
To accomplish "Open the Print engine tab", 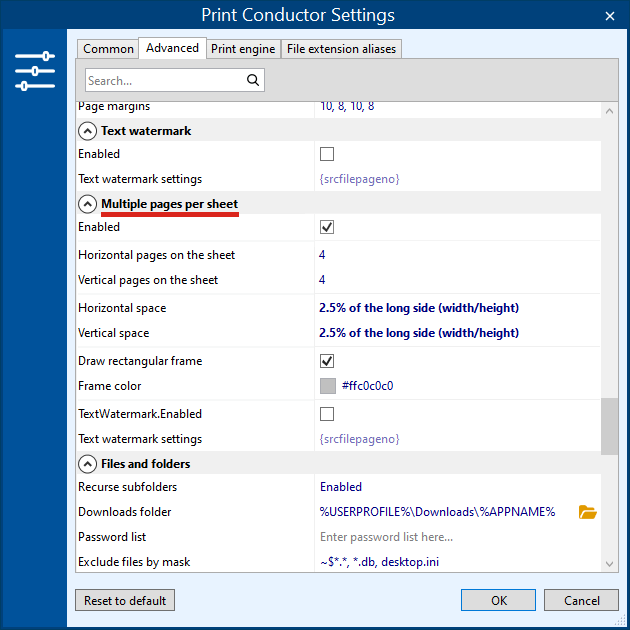I will click(243, 49).
